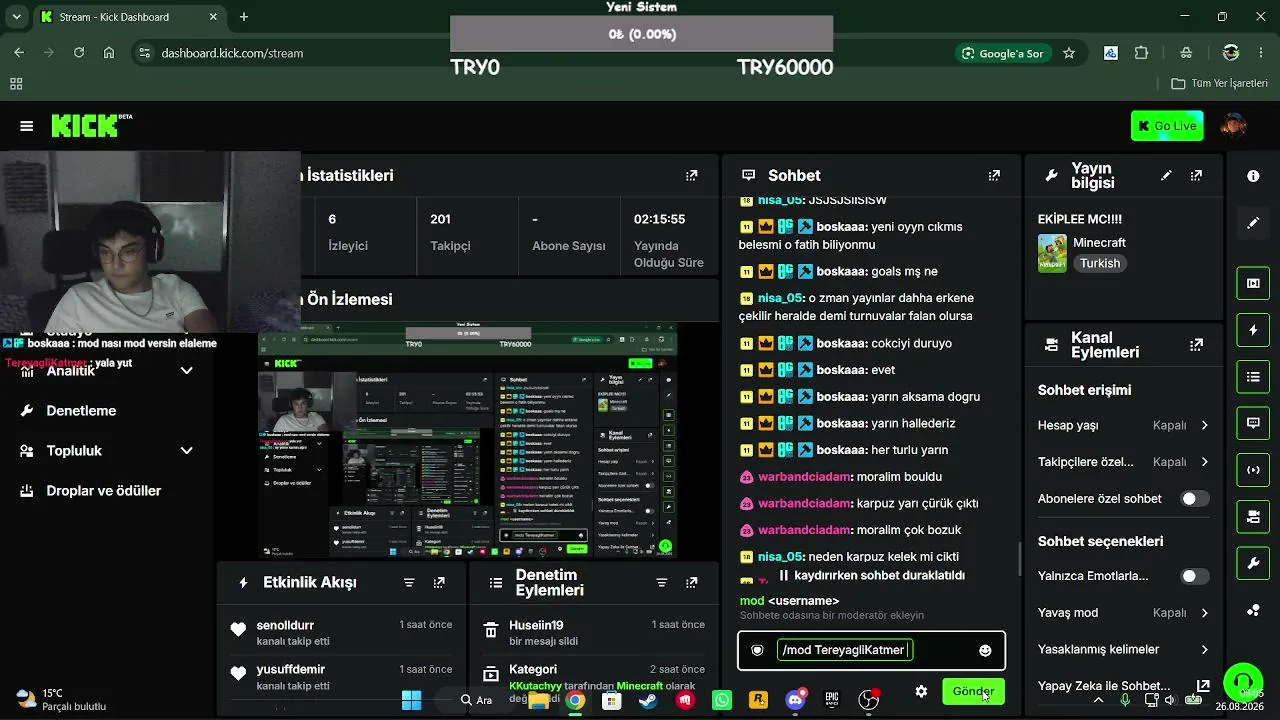Pop out the Denetim Eylemleri panel
This screenshot has width=1280, height=720.
691,582
